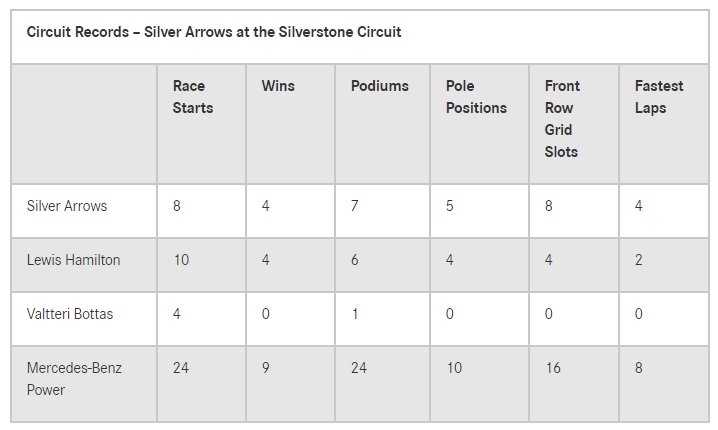The width and height of the screenshot is (718, 430).
Task: Click Mercedes-Benz Power's Front Row value of 16
Action: [x=553, y=368]
